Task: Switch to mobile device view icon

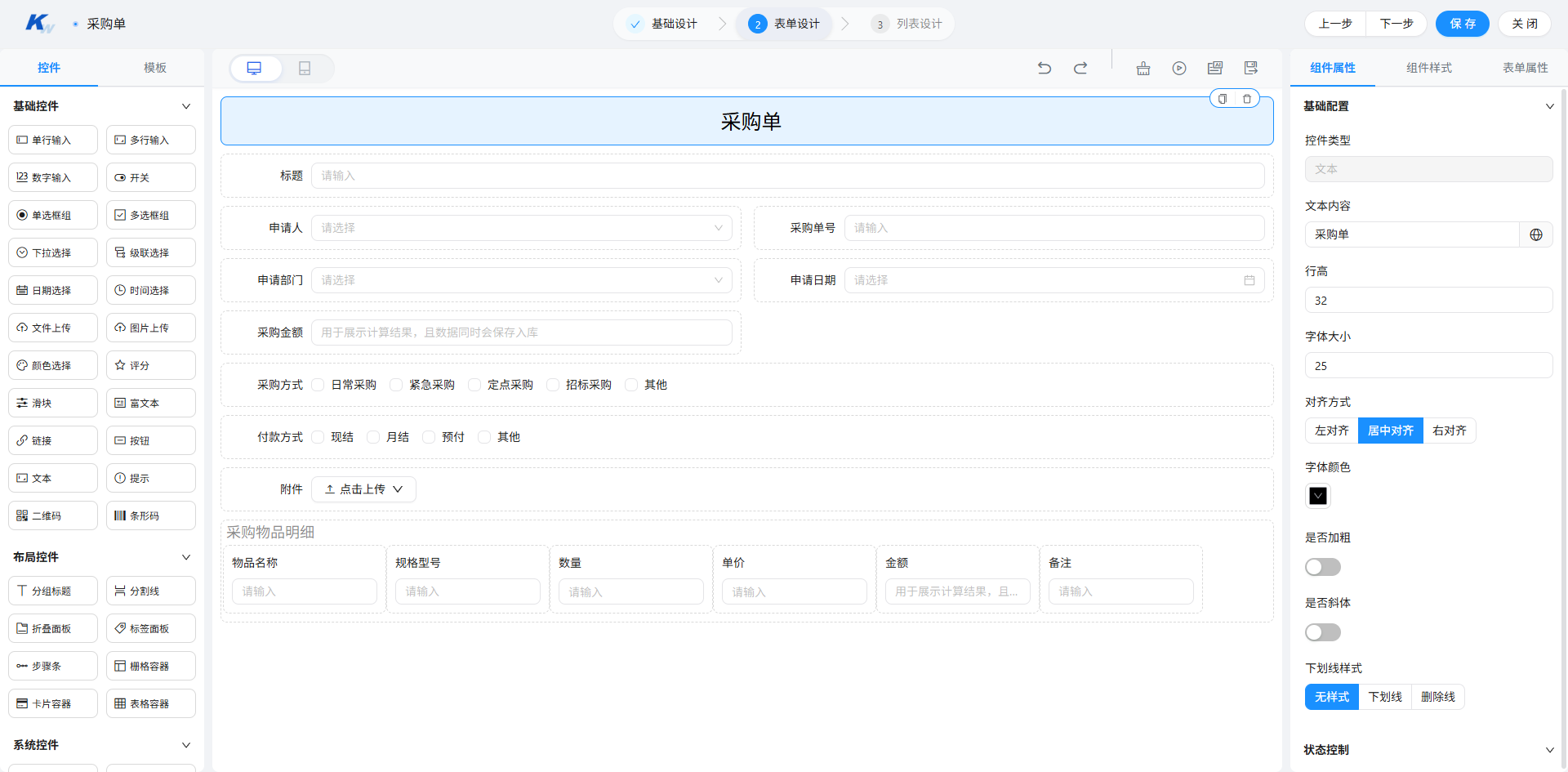Action: coord(305,69)
